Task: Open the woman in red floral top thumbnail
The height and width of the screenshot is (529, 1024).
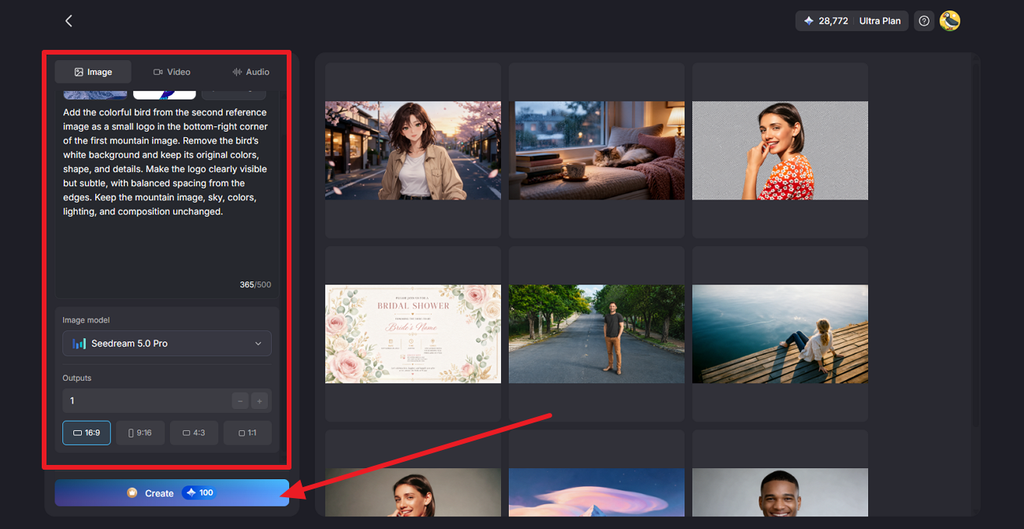Action: pos(780,150)
